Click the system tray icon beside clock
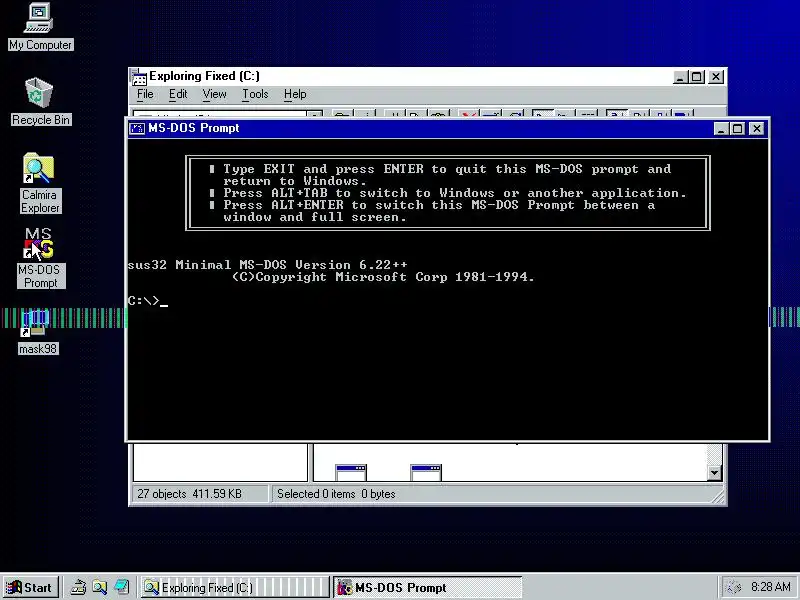Image resolution: width=800 pixels, height=600 pixels. [734, 588]
